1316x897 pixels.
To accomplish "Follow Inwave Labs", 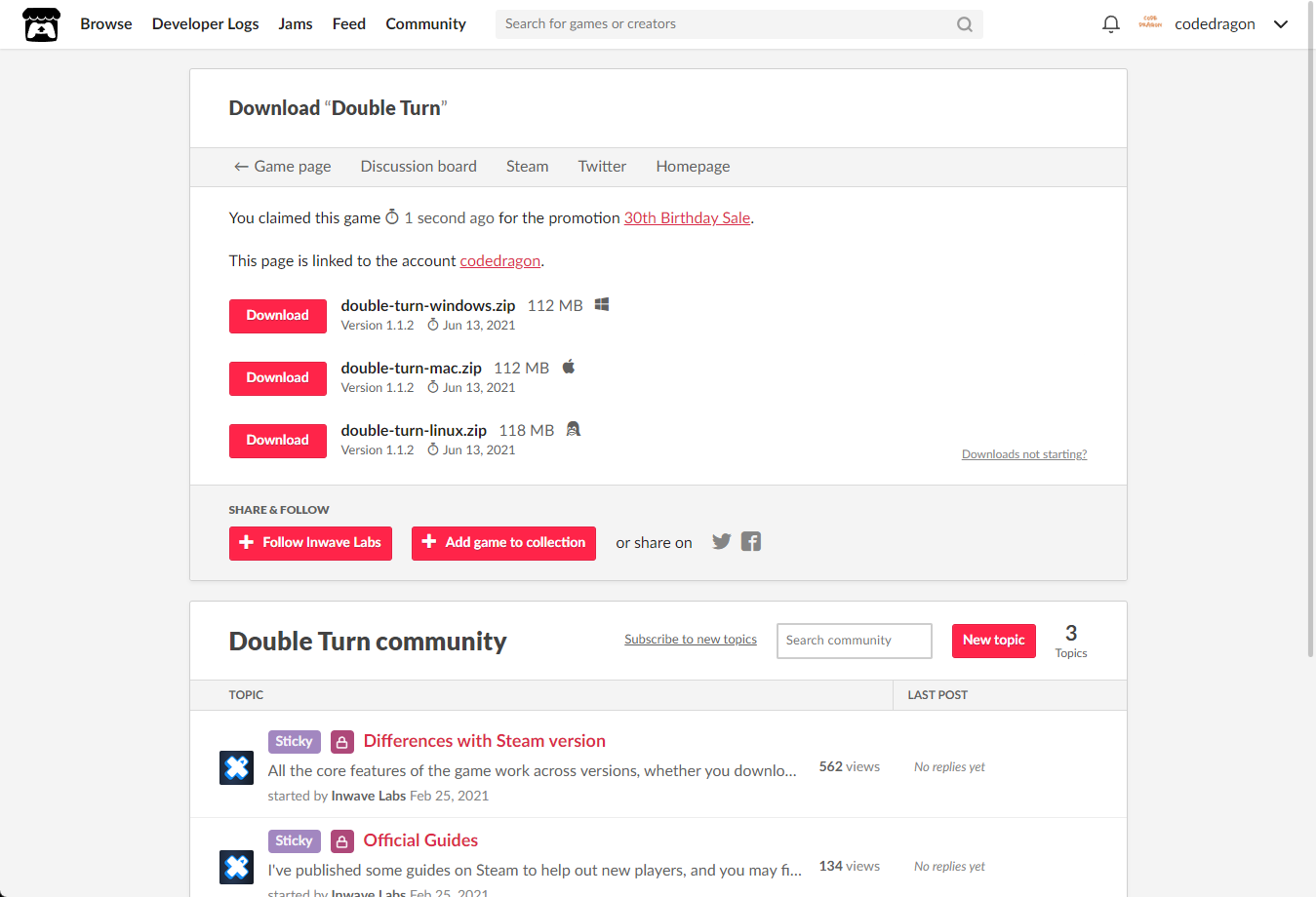I will pyautogui.click(x=310, y=543).
